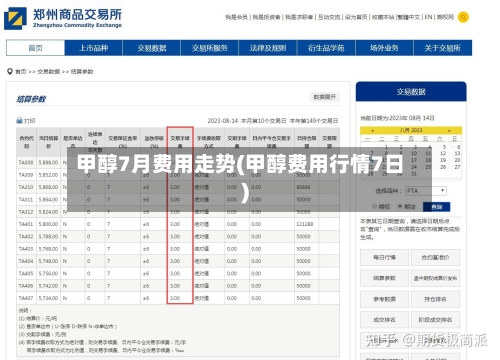This screenshot has width=500, height=360.
Task: Open the 衍生品学苑 nav menu
Action: tap(326, 48)
